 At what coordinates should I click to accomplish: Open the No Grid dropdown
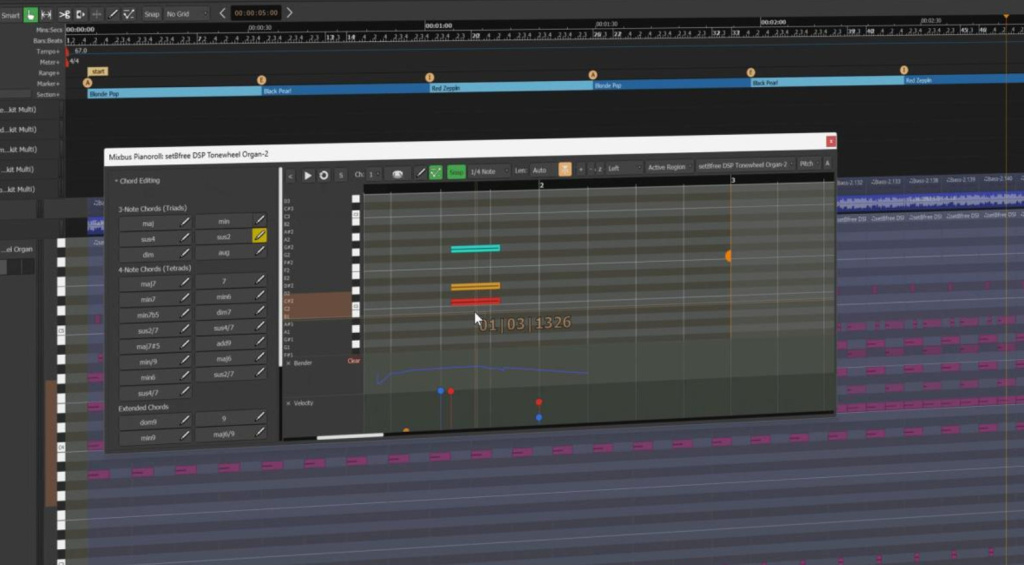point(186,14)
